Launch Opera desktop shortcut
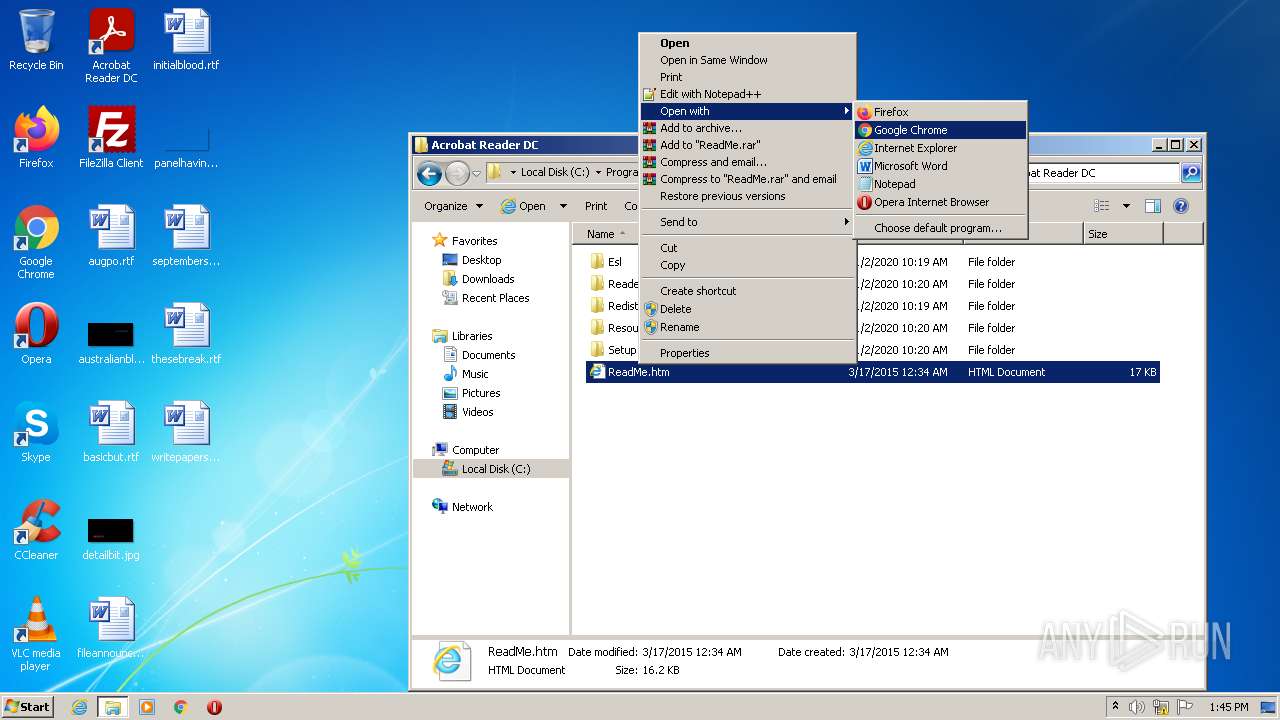 pos(36,334)
